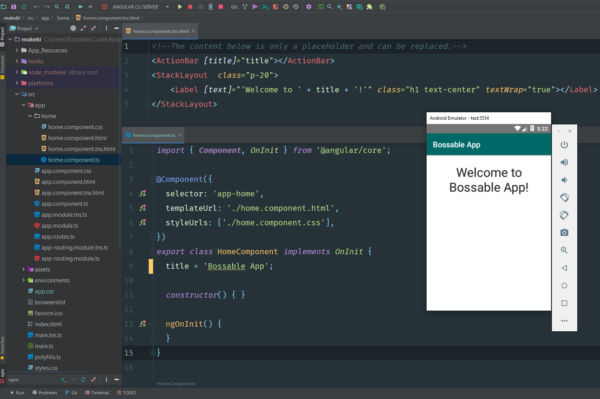600x399 pixels.
Task: Click the Undo arrow in toolbar
Action: (37, 7)
